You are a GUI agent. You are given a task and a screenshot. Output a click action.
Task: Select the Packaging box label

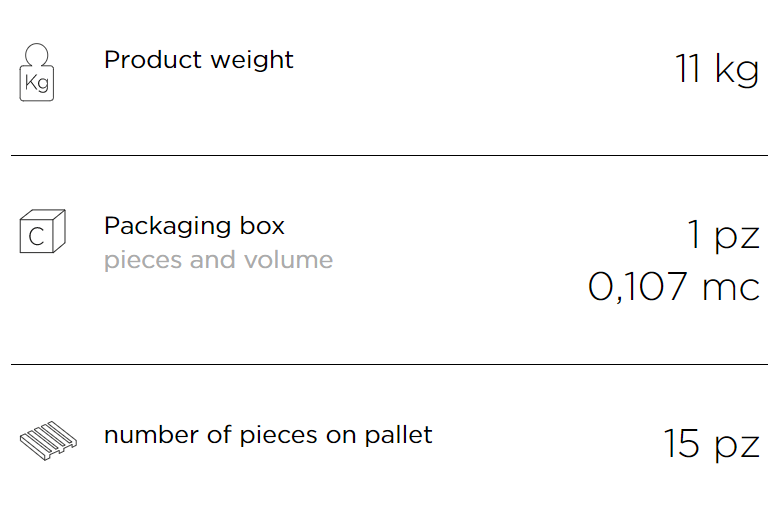coord(194,227)
